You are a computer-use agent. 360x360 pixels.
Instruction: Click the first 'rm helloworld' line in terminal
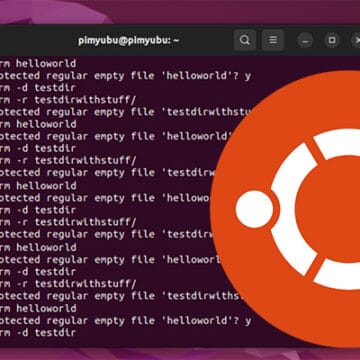(x=38, y=63)
